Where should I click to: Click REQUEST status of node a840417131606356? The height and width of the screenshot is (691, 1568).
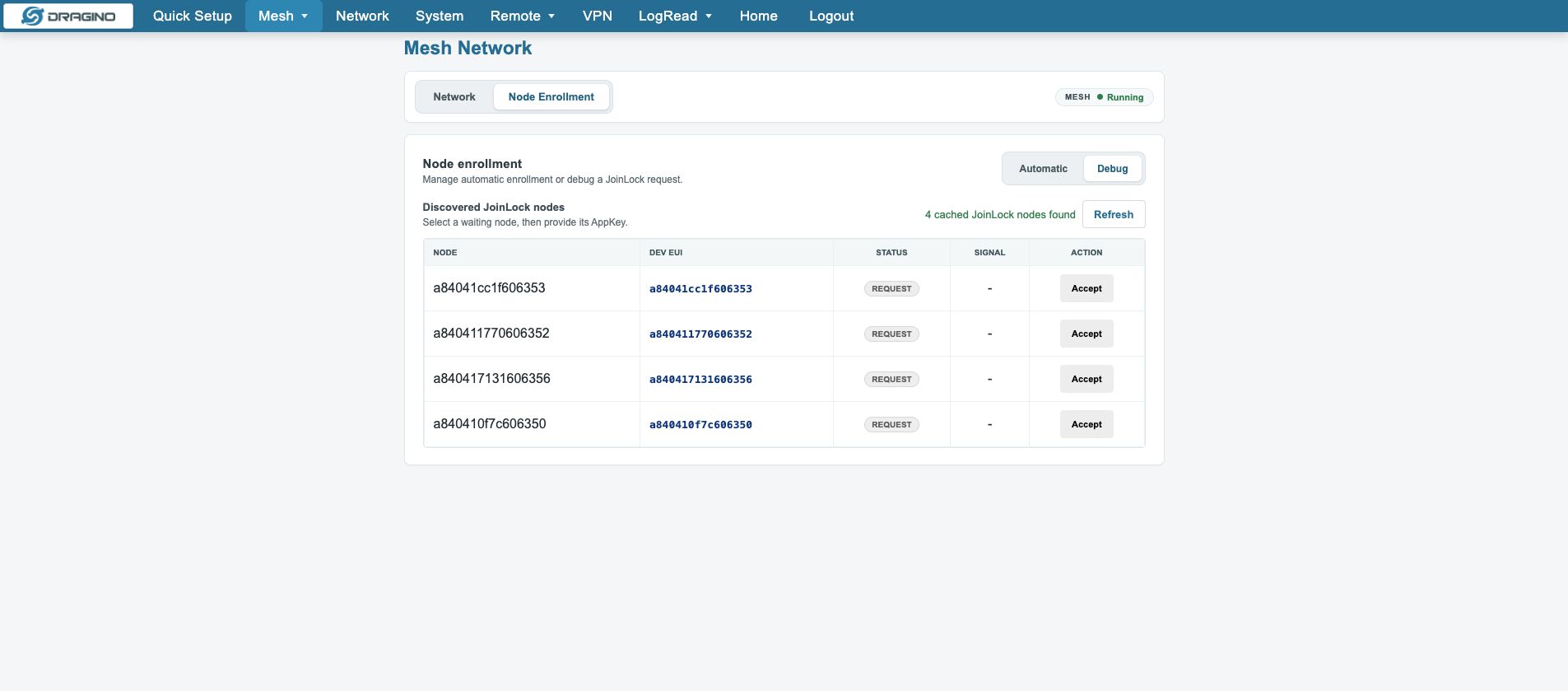(891, 380)
